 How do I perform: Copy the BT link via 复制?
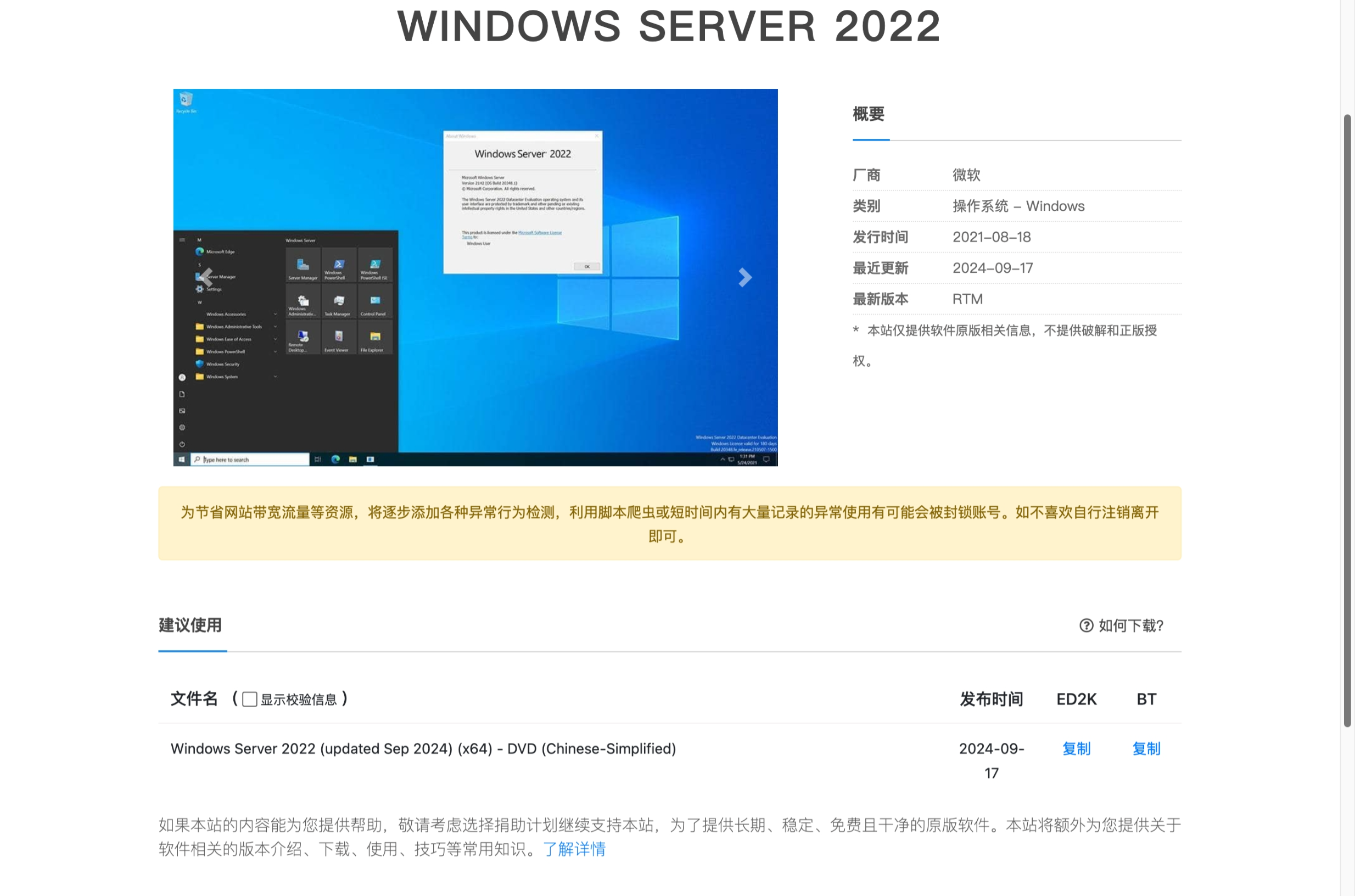pyautogui.click(x=1146, y=748)
